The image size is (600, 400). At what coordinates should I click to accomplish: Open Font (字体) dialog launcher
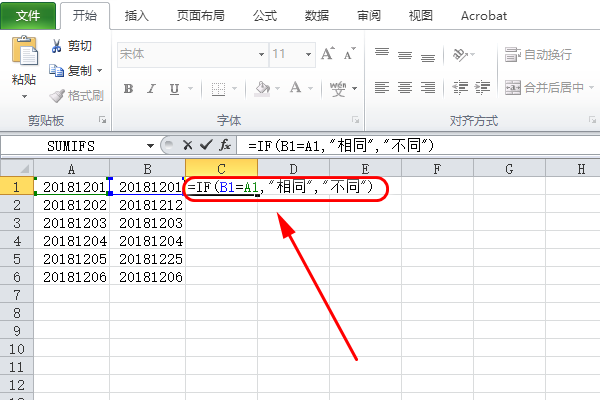pos(355,120)
